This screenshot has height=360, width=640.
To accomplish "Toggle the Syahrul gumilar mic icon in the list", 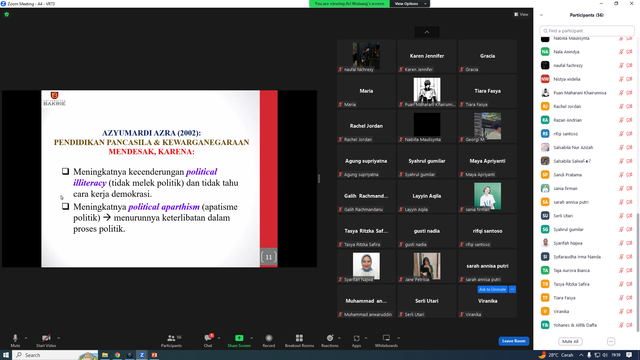I will click(x=621, y=229).
